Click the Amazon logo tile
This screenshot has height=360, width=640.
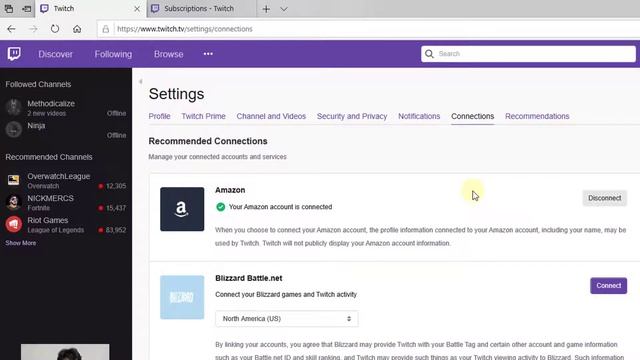point(182,209)
